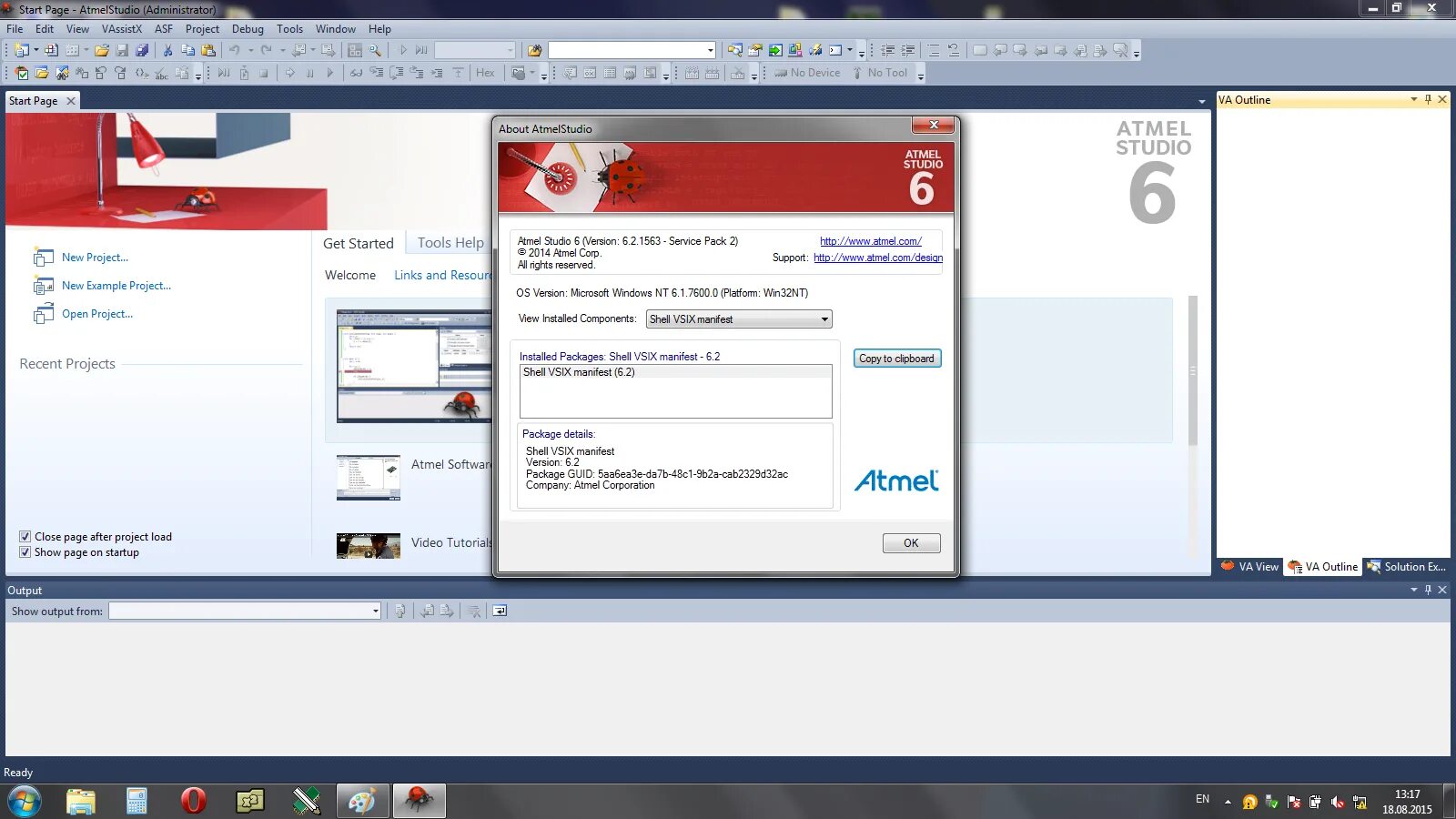Click the Atmel Studio screenshot welcome thumbnail
This screenshot has height=819, width=1456.
point(414,366)
